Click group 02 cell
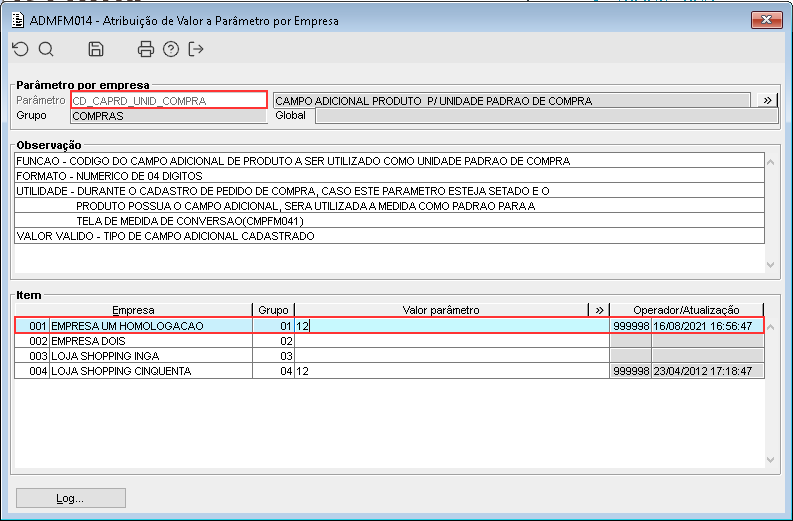Image resolution: width=793 pixels, height=521 pixels. point(273,341)
